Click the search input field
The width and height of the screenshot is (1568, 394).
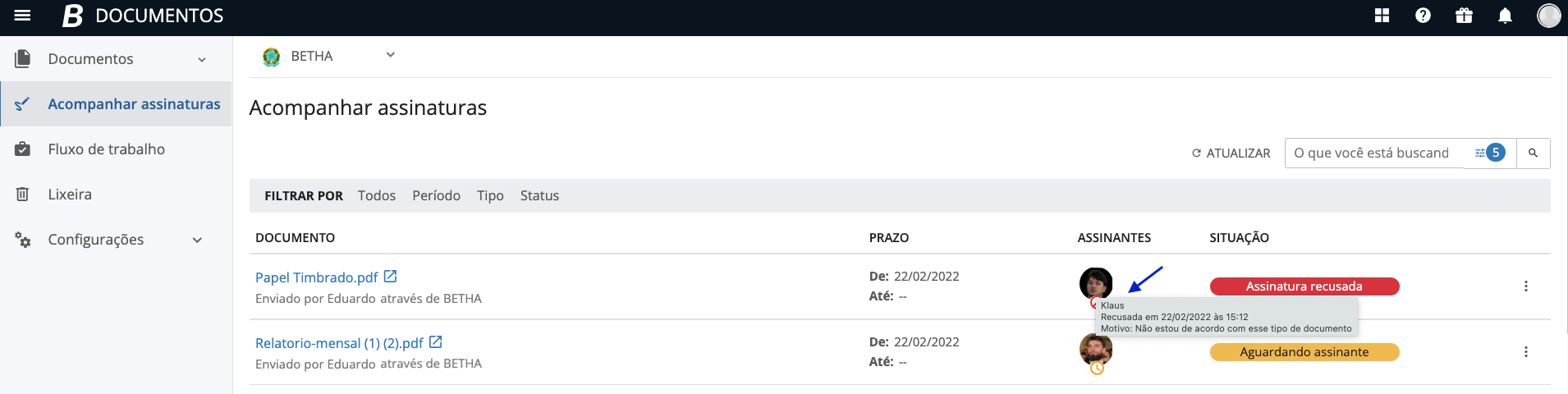pos(1373,153)
